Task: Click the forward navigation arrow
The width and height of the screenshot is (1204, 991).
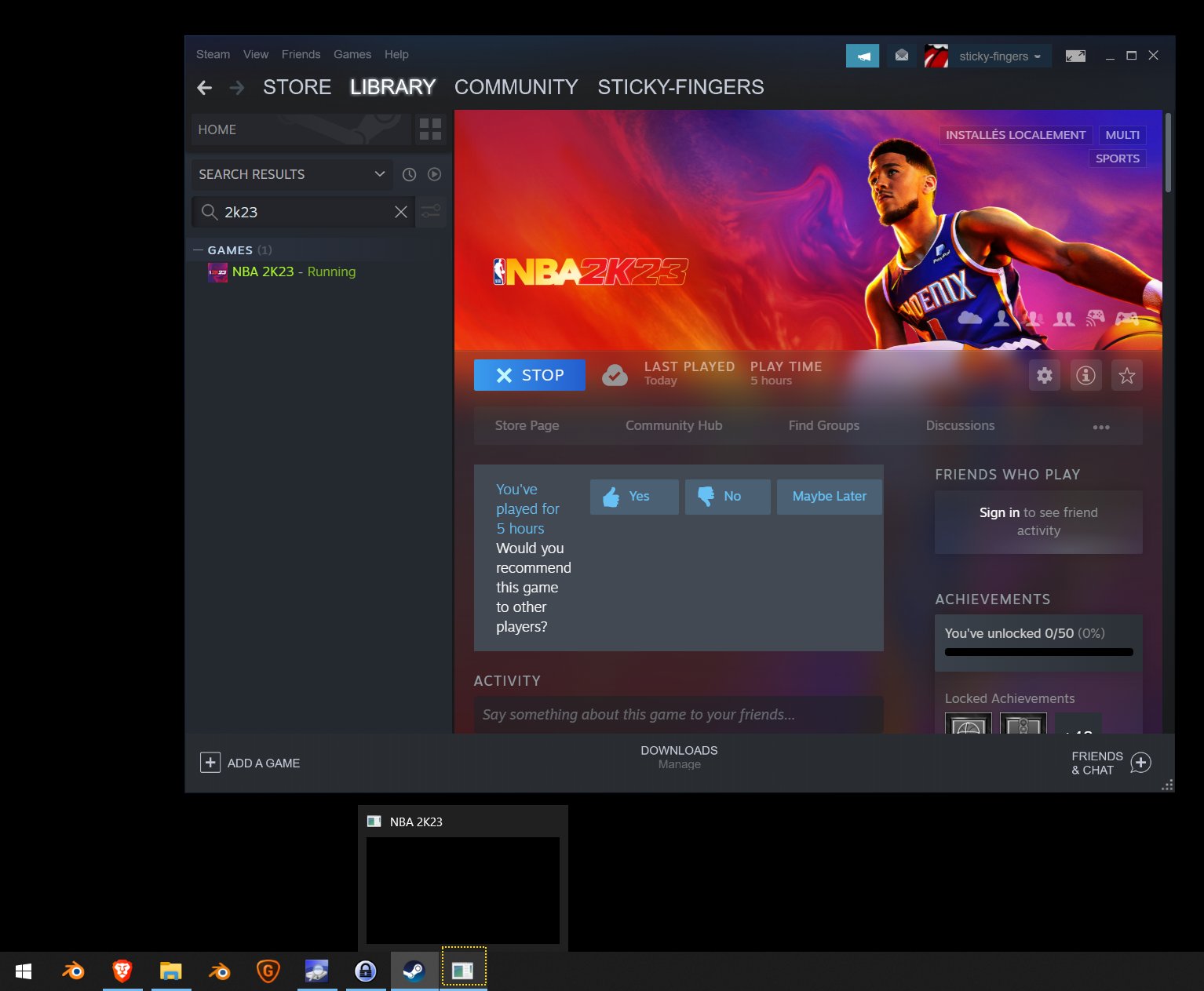Action: pos(236,88)
